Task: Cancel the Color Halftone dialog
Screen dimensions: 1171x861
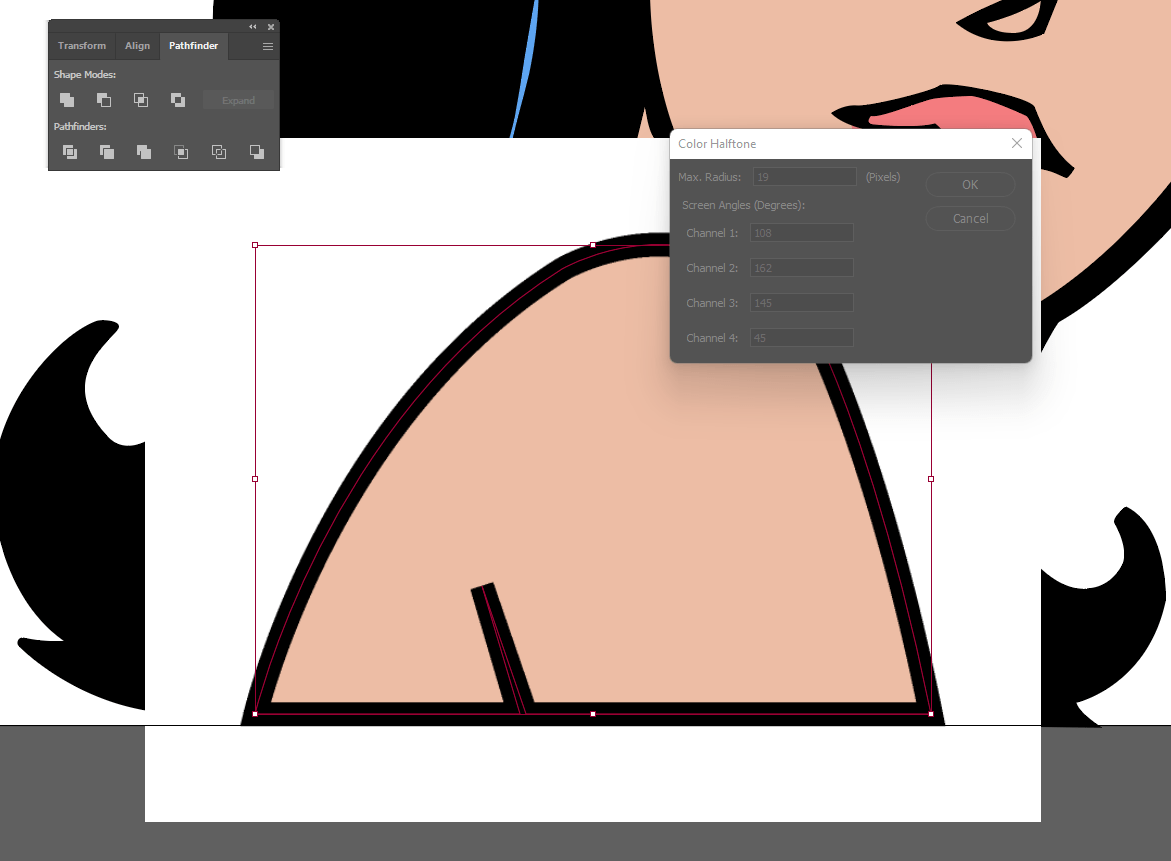Action: coord(969,218)
